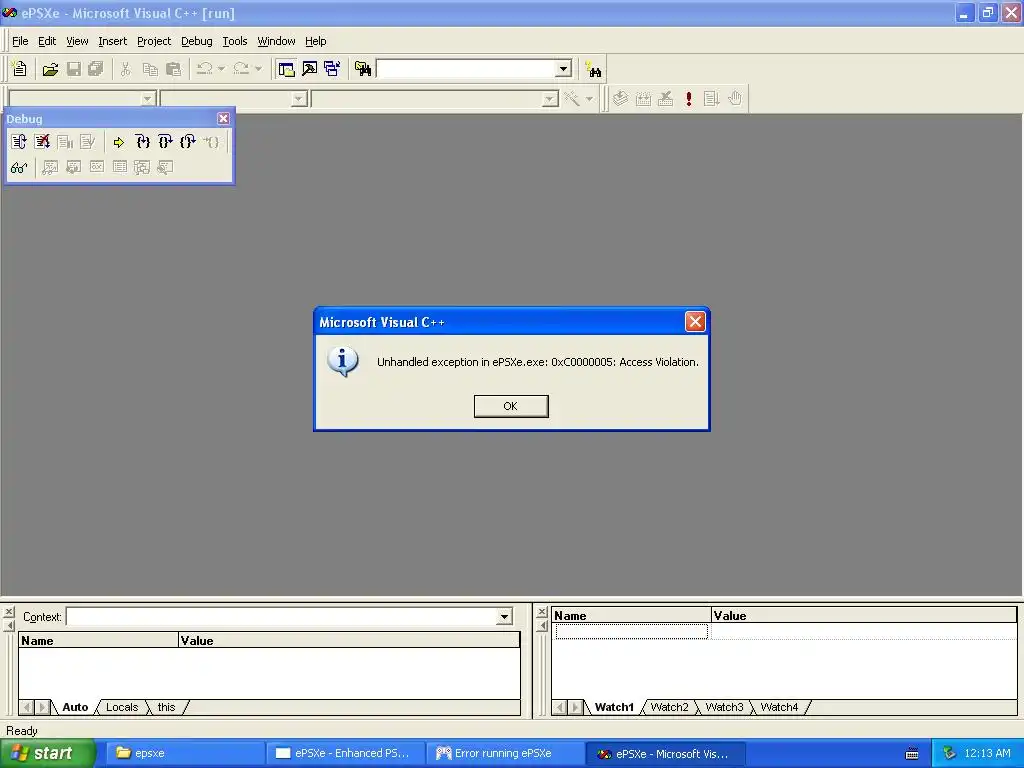
Task: Click Stop Debugging in Debug toolbar
Action: (x=42, y=142)
